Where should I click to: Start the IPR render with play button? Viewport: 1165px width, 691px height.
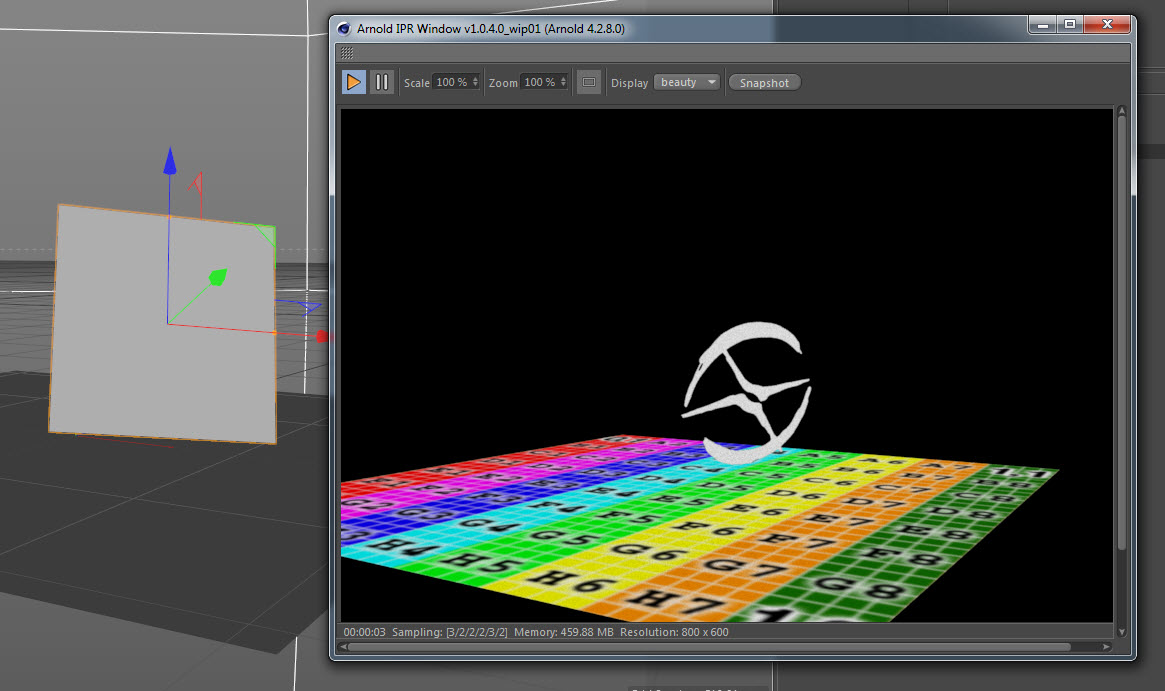[x=353, y=82]
